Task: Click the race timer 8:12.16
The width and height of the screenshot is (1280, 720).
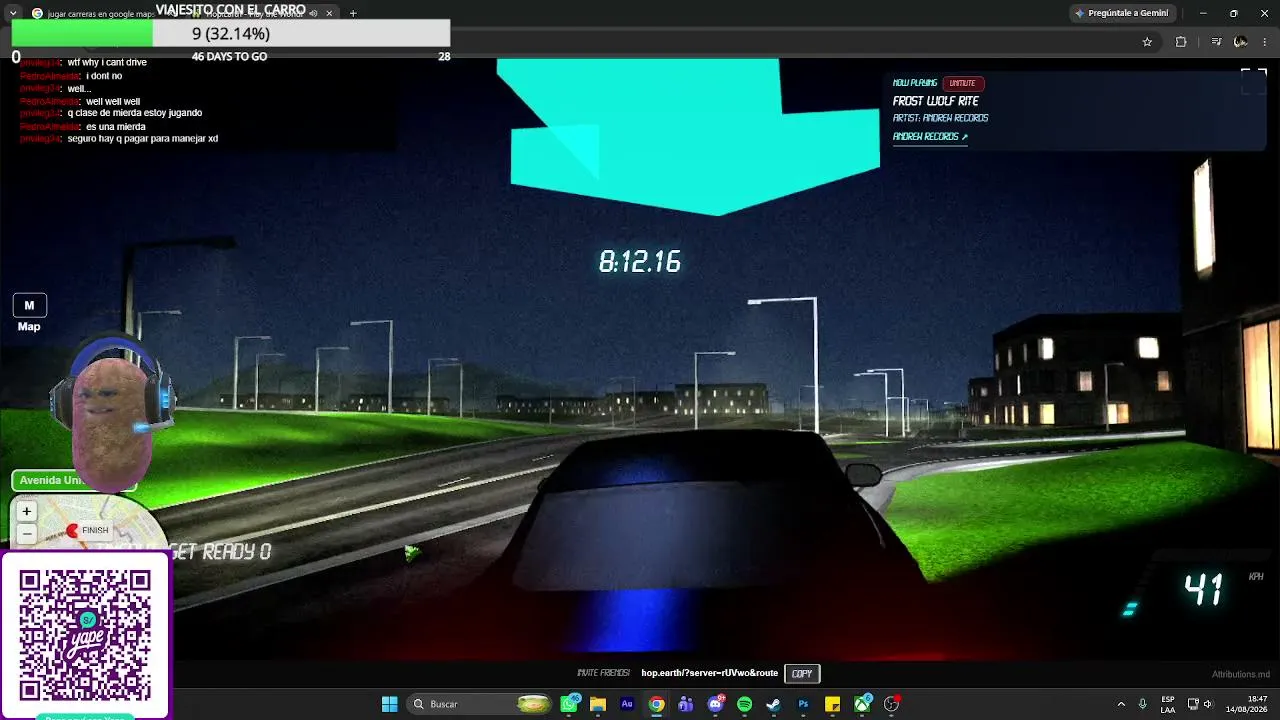Action: (640, 262)
